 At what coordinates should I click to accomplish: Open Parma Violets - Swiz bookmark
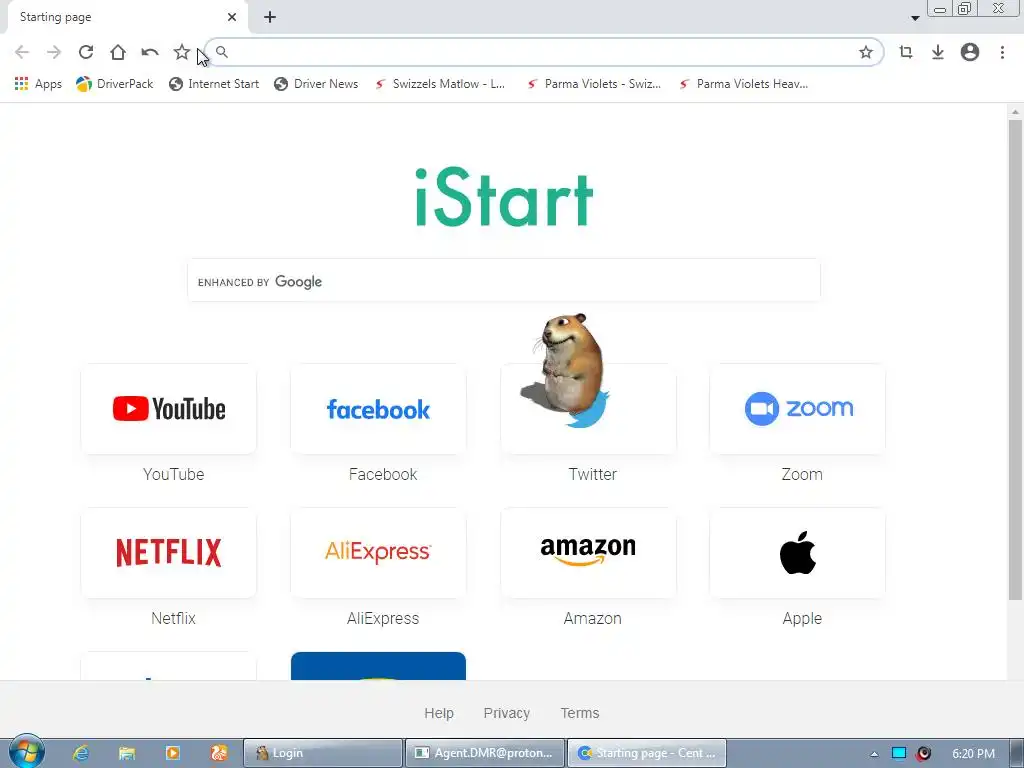593,84
